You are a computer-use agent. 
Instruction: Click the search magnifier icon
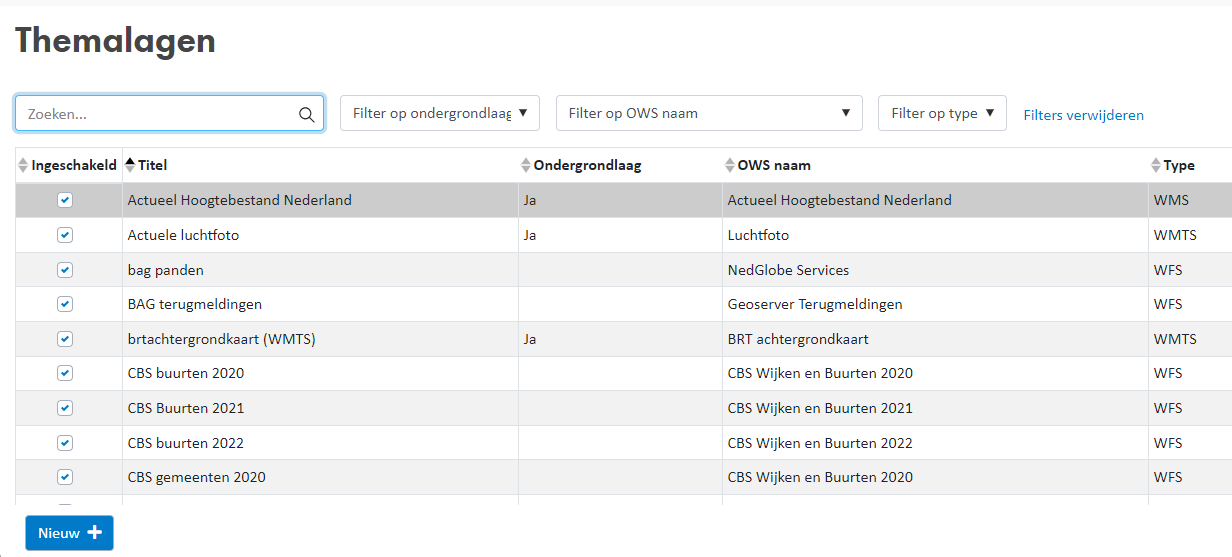click(x=307, y=114)
